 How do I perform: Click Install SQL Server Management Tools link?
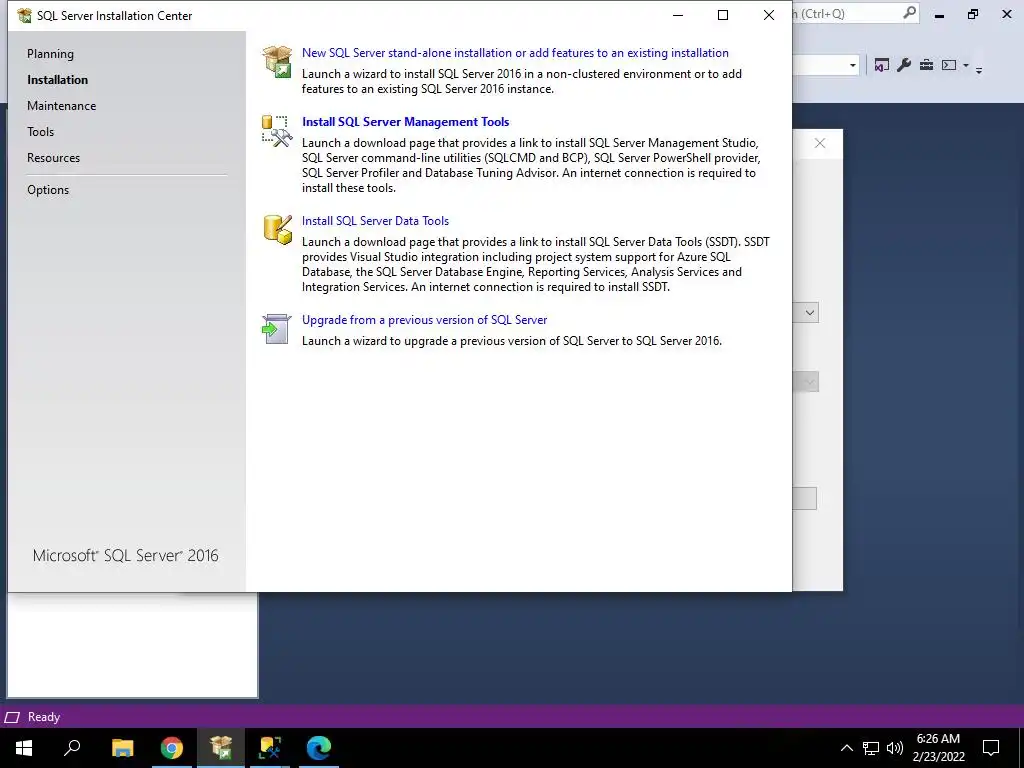[x=406, y=121]
